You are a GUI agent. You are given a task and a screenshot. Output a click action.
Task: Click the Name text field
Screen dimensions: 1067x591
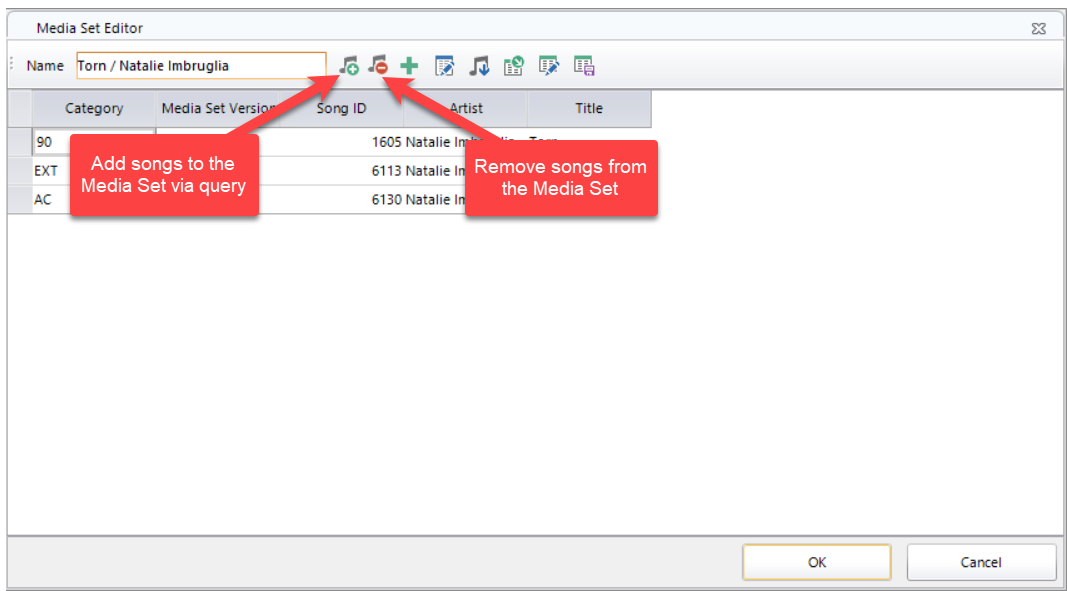(x=201, y=66)
